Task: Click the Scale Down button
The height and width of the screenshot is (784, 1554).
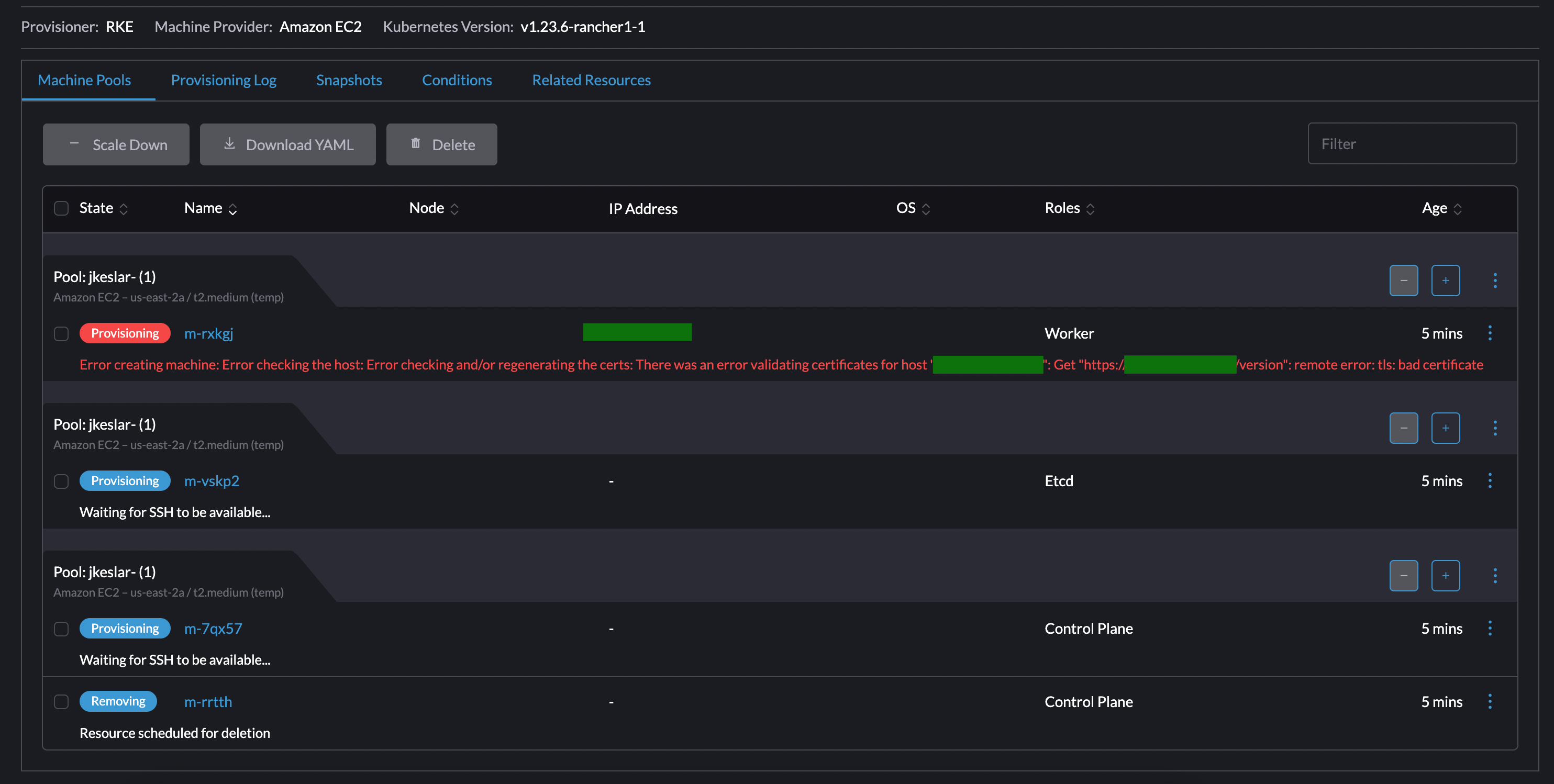Action: [116, 144]
